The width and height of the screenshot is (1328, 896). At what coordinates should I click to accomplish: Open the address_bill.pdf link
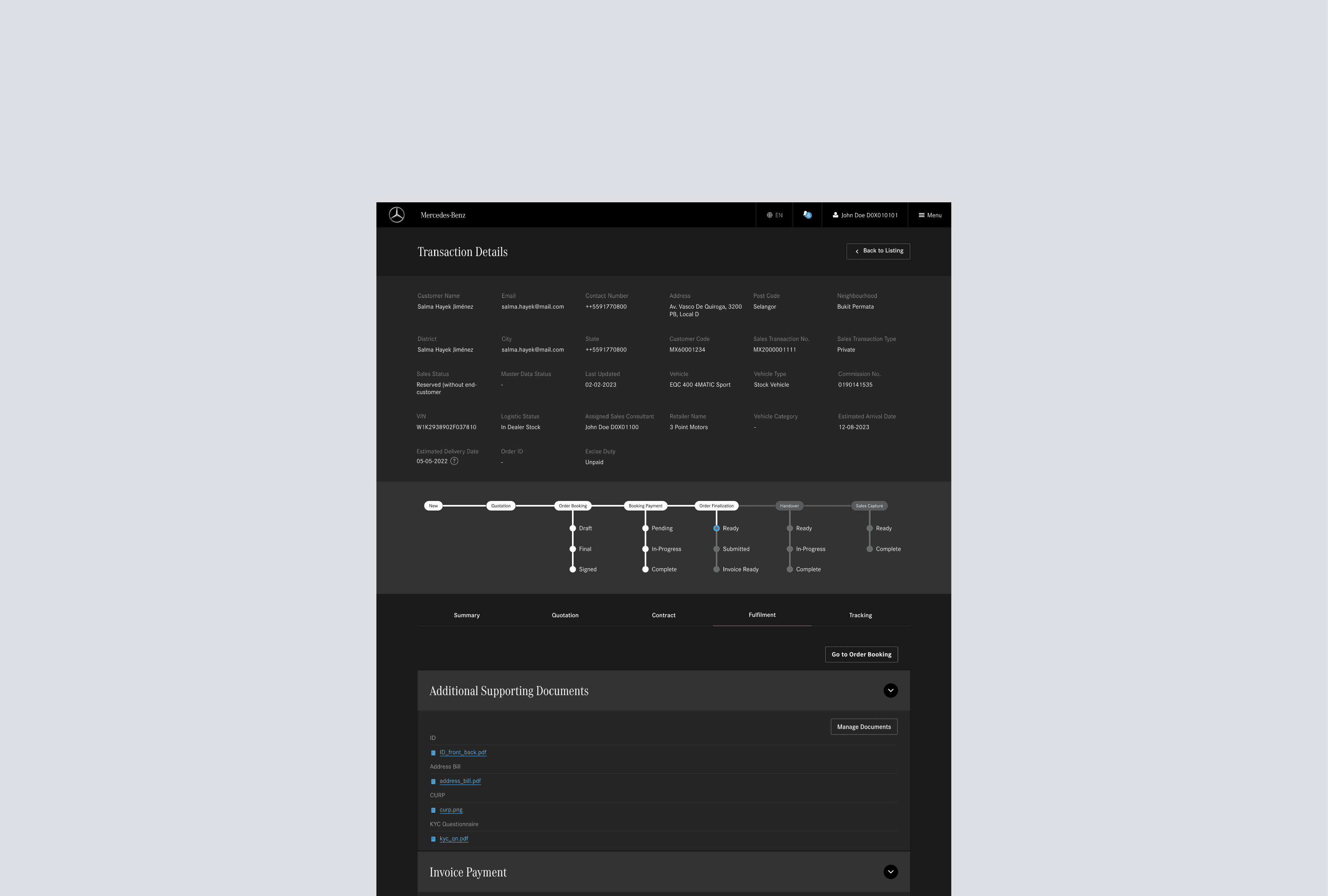(460, 781)
